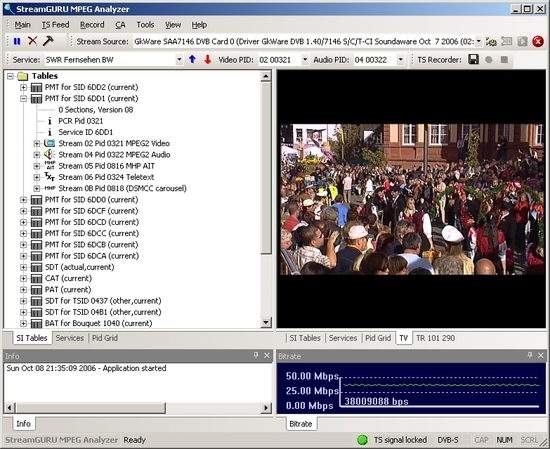550x449 pixels.
Task: Click the teletext icon of Stream 06
Action: [x=49, y=177]
